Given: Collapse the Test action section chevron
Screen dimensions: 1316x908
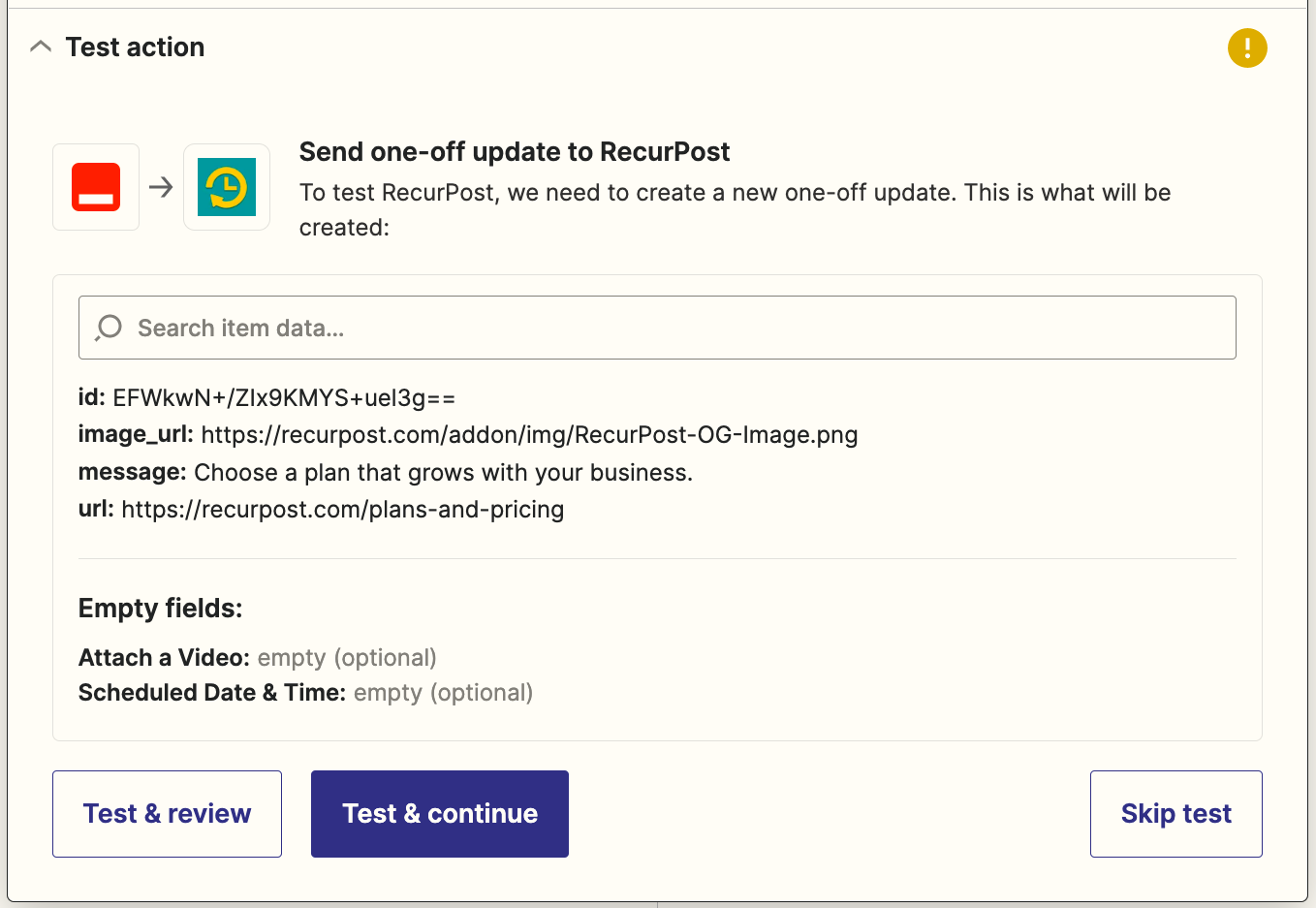Looking at the screenshot, I should click(41, 47).
